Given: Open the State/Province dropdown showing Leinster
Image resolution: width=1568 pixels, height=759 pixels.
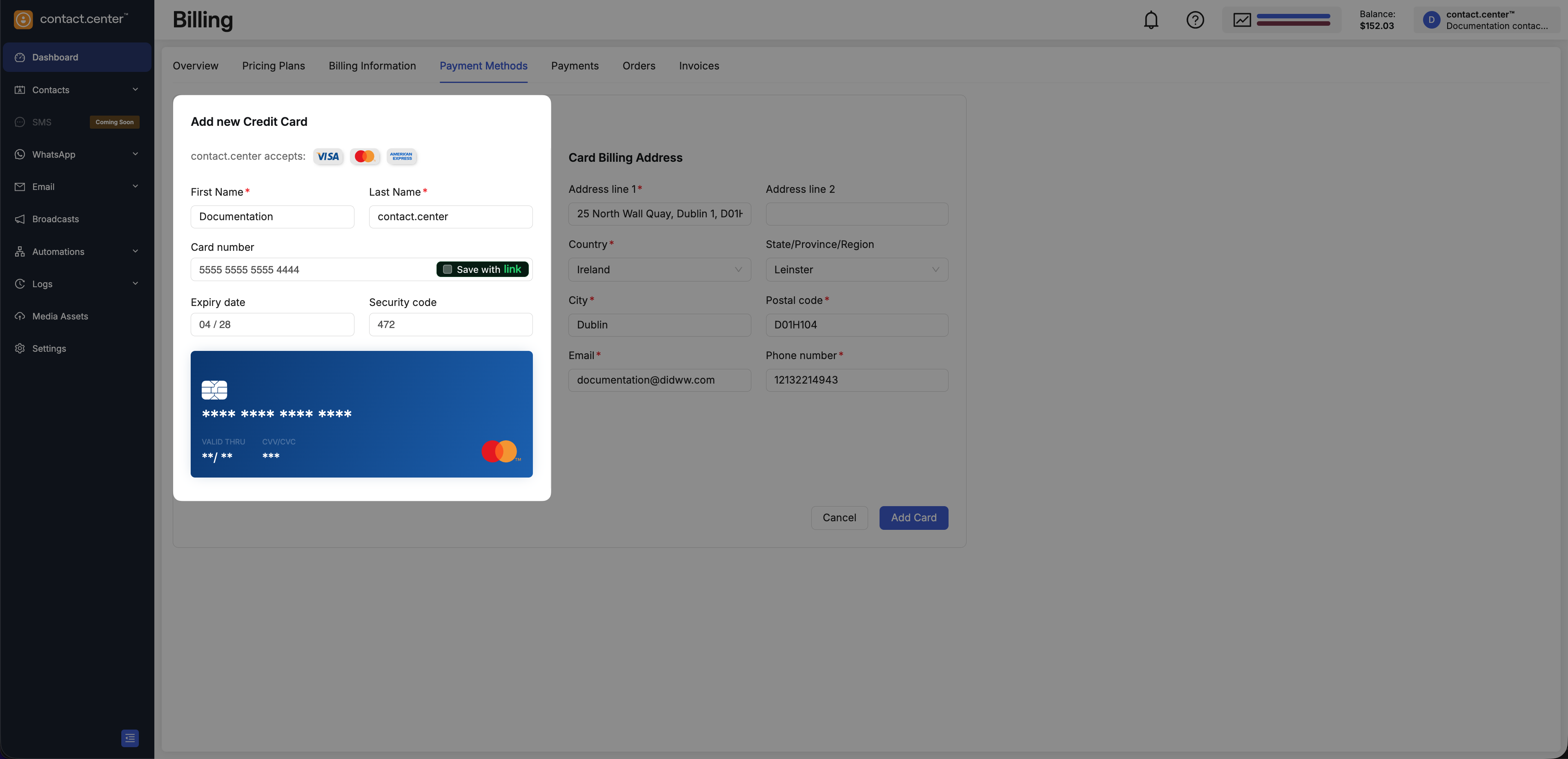Looking at the screenshot, I should point(856,269).
